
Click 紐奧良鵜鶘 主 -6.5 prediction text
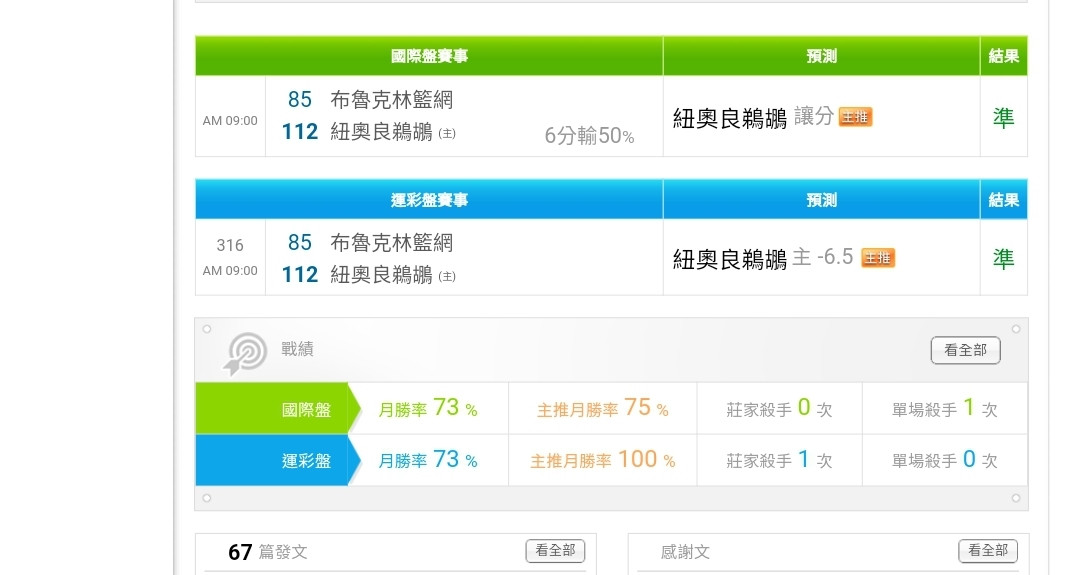pyautogui.click(x=763, y=258)
